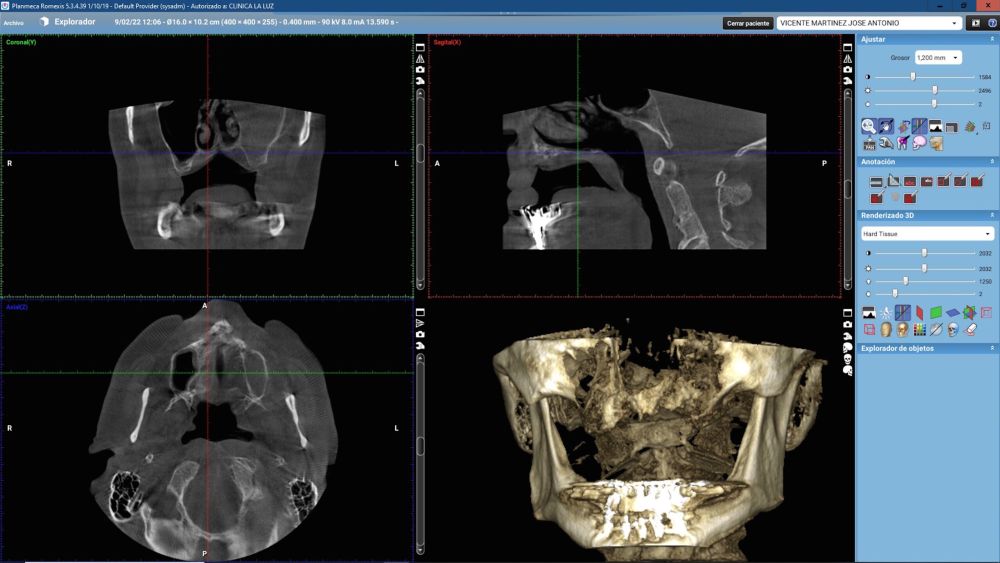Click the skull icon in Renderizado 3D

coord(952,329)
